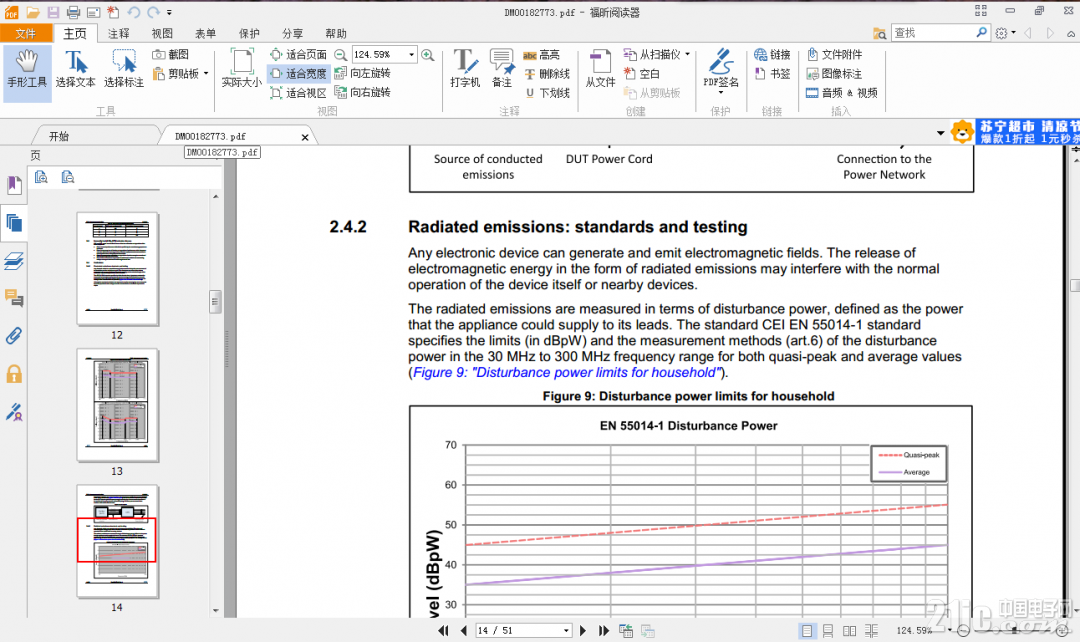The image size is (1080, 642).
Task: Insert a Link (链接)
Action: click(771, 54)
